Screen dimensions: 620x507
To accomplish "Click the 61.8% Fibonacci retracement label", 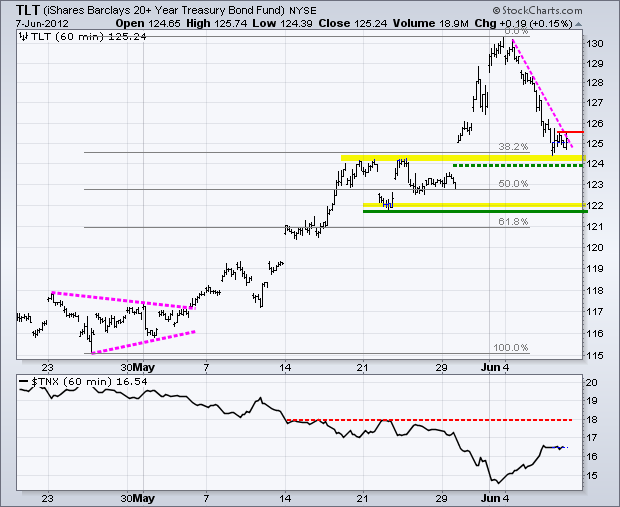I will [x=513, y=221].
